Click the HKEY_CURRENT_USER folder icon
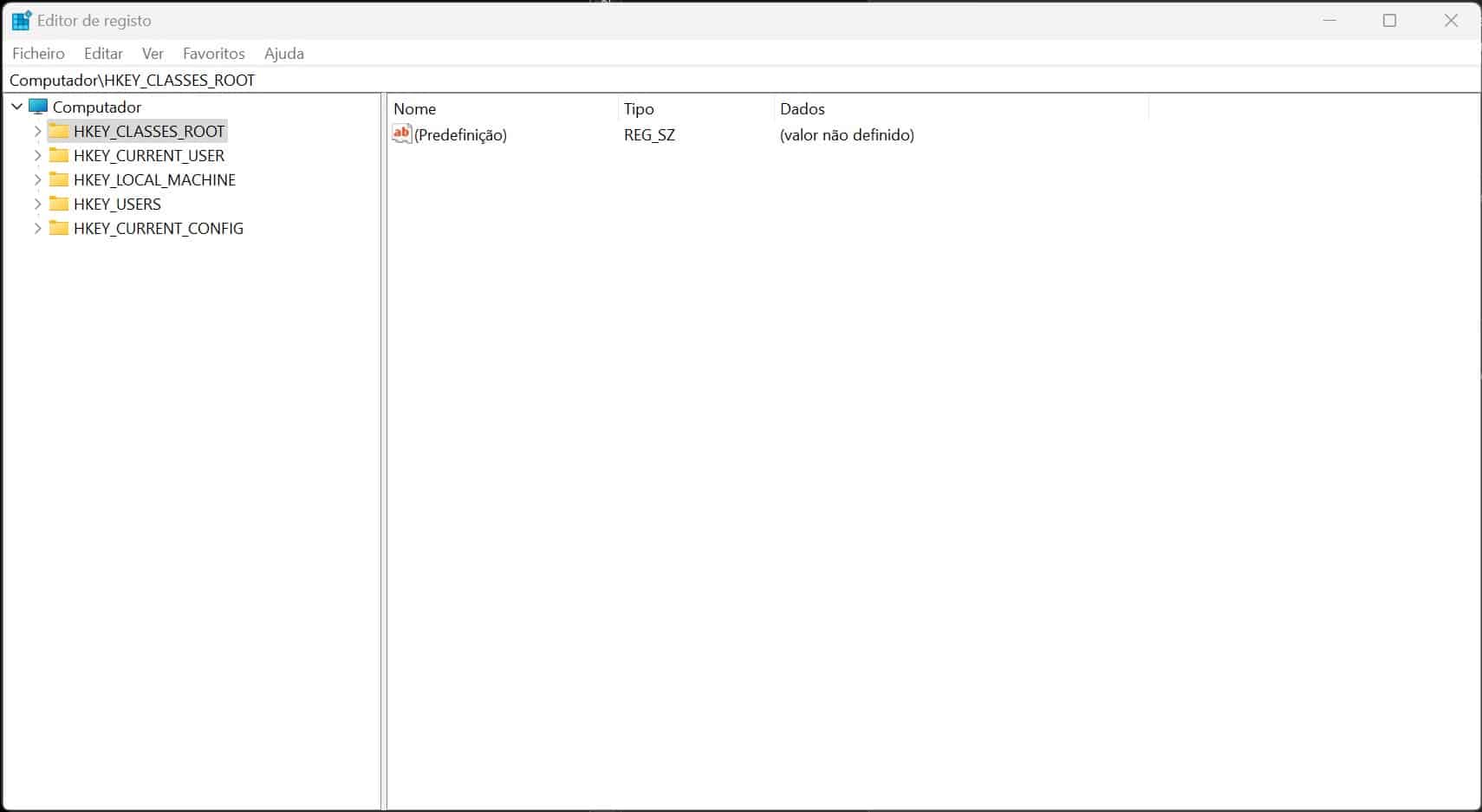Screen dimensions: 1482x812 pos(59,155)
